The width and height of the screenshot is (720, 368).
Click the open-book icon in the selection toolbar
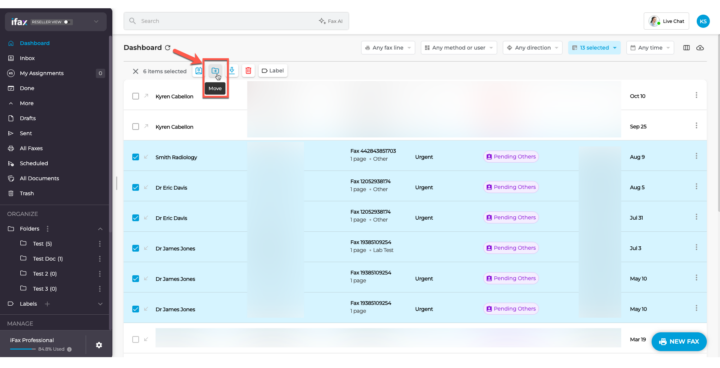point(198,71)
